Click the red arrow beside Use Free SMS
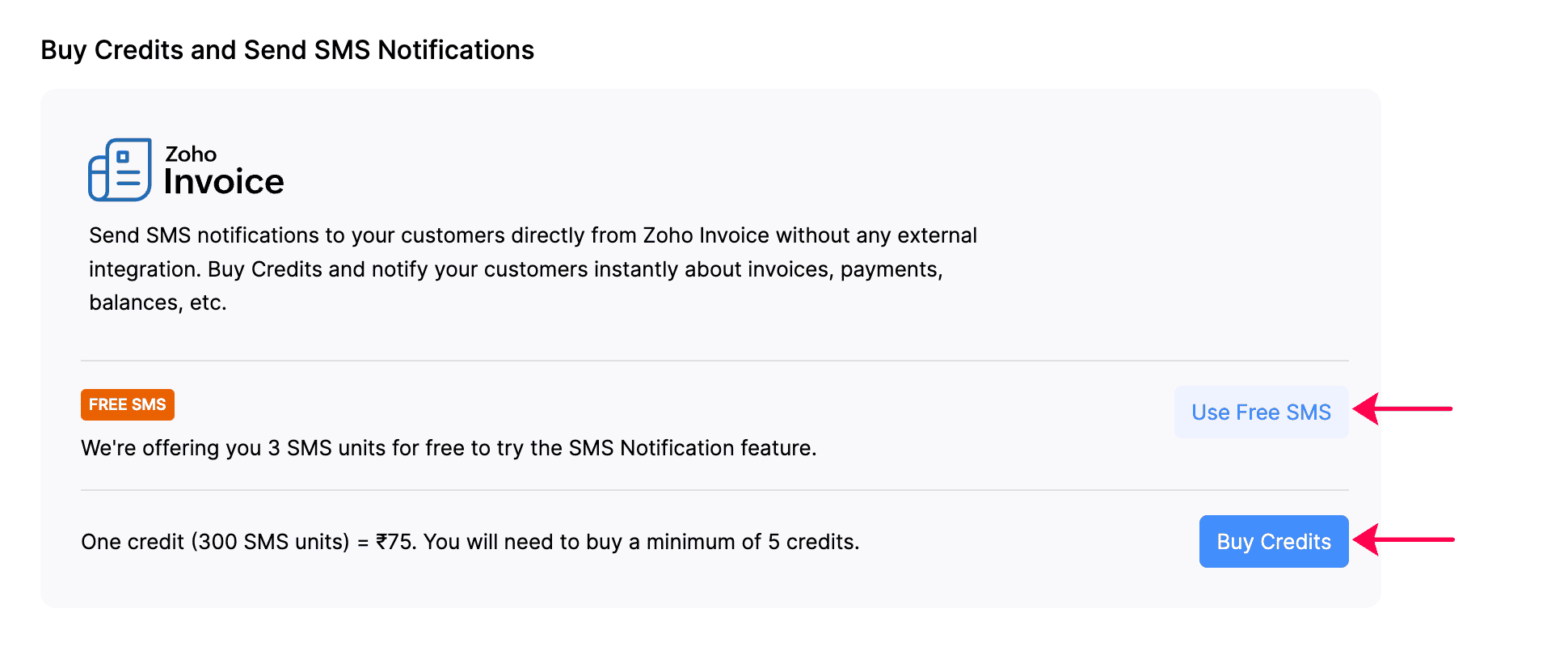 [x=1403, y=409]
